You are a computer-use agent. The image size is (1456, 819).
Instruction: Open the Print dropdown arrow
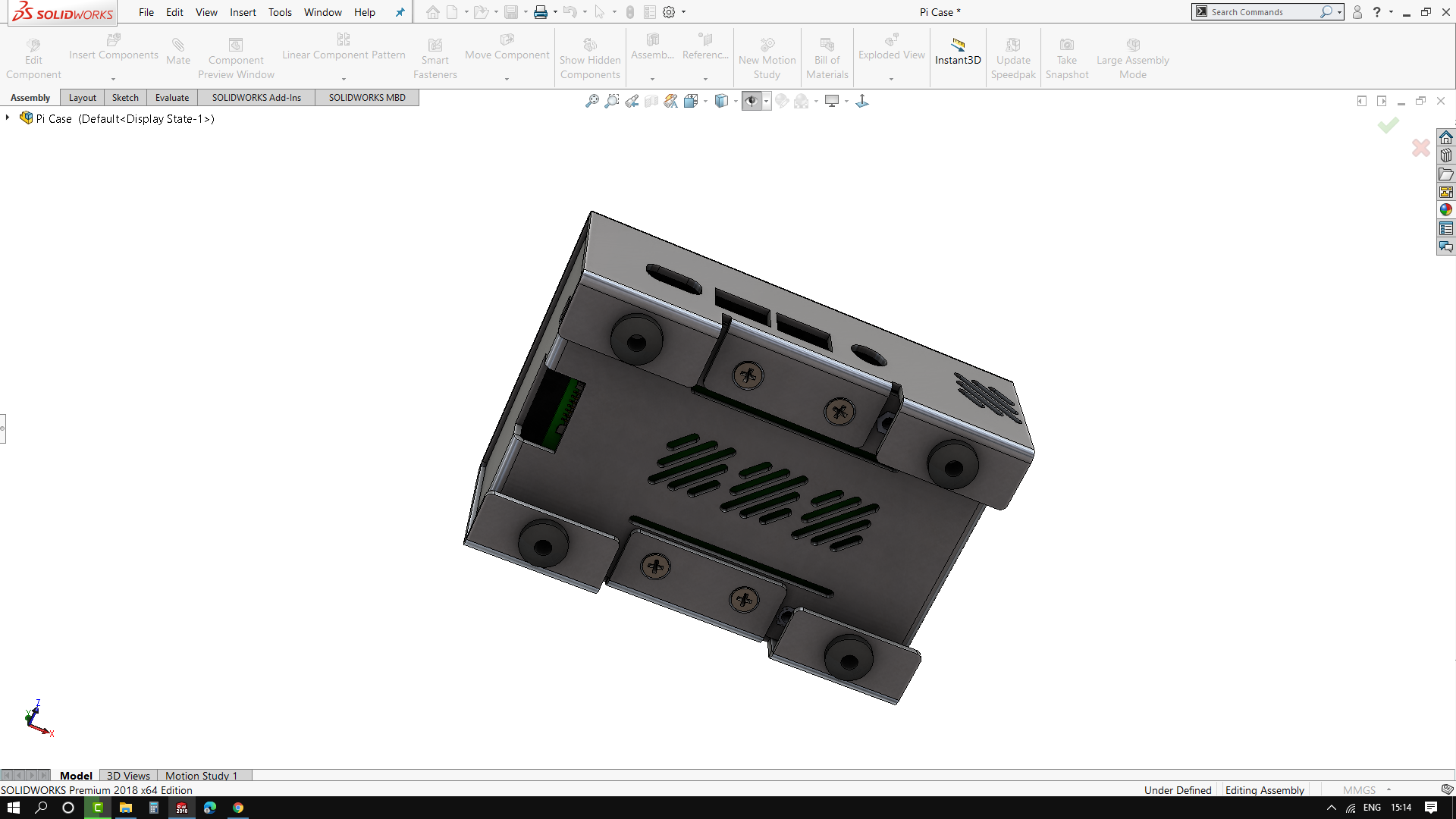555,12
